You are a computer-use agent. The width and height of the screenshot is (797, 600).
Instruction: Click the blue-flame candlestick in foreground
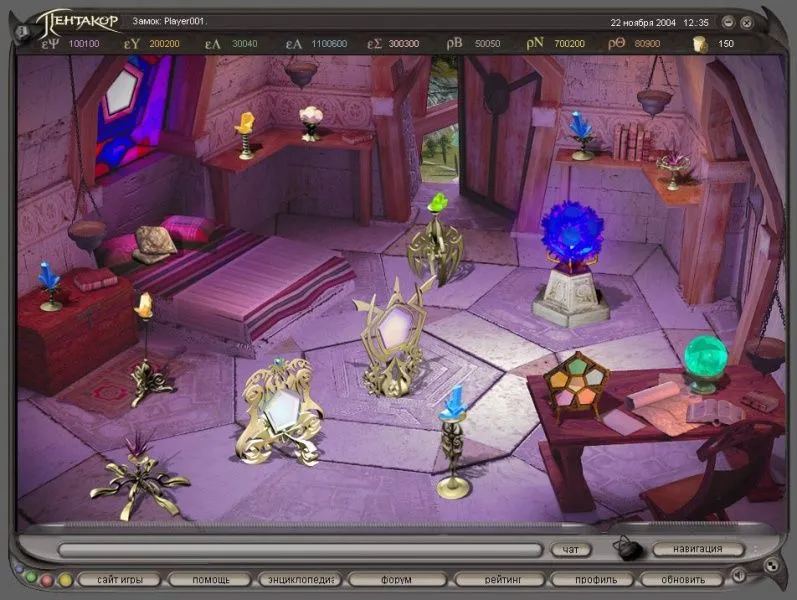coord(454,440)
